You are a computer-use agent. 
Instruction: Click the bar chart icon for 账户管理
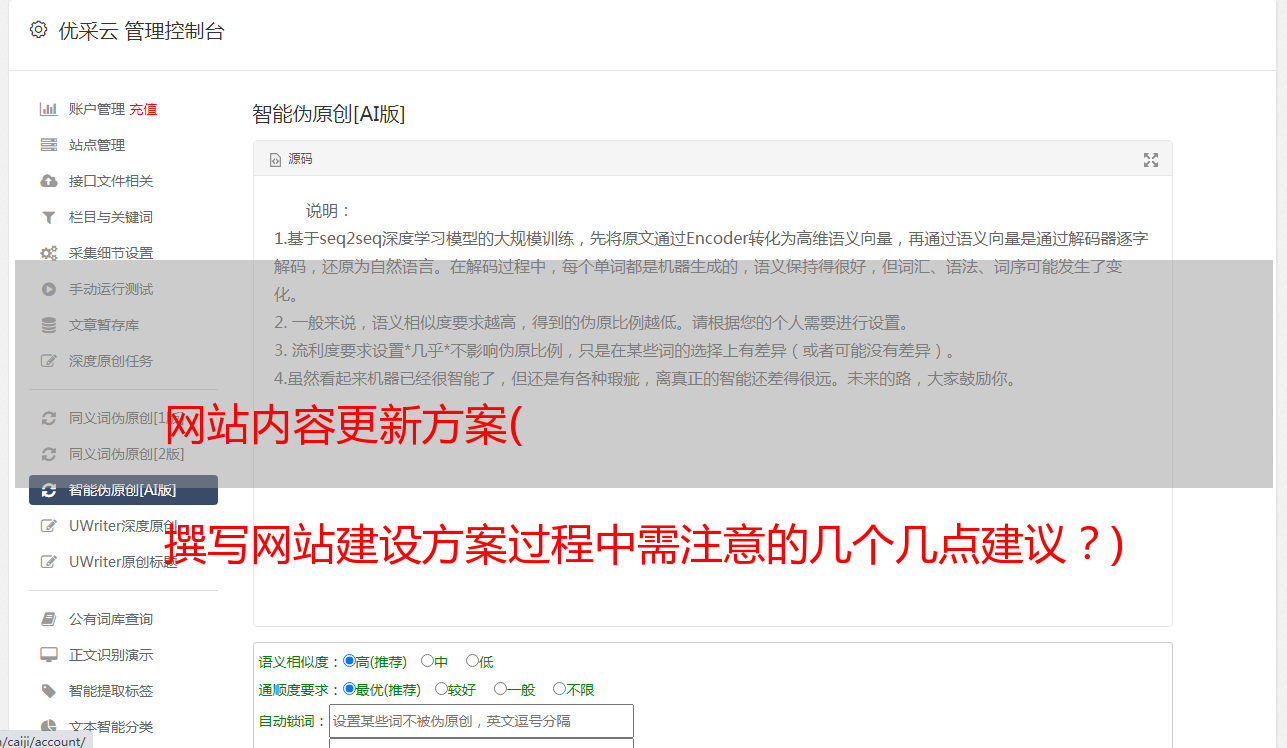[x=48, y=109]
